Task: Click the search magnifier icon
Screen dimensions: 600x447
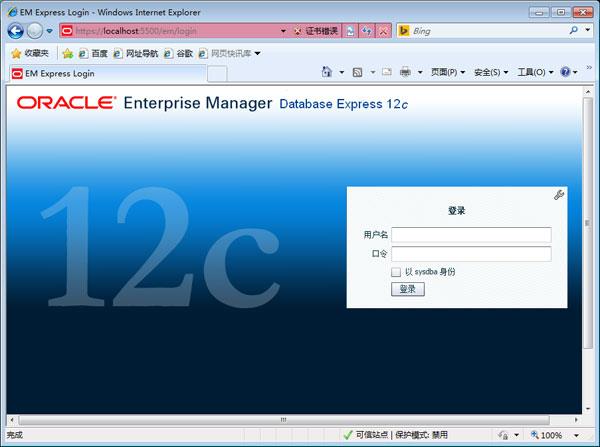Action: [x=573, y=30]
